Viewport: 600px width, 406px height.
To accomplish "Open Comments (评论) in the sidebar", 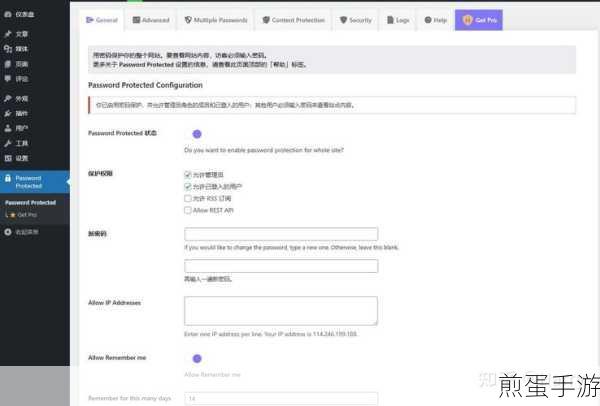I will coord(16,79).
